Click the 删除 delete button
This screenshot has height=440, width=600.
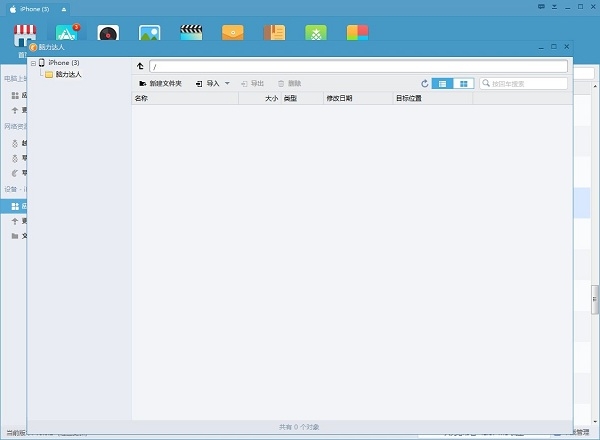tap(290, 83)
